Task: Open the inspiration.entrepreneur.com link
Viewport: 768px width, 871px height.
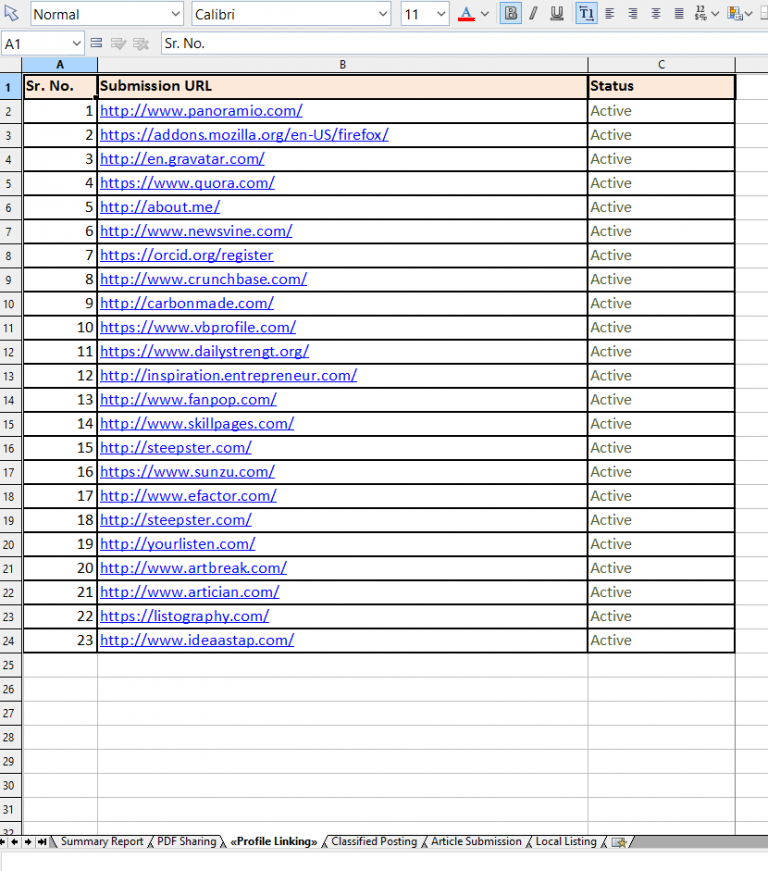Action: click(228, 376)
